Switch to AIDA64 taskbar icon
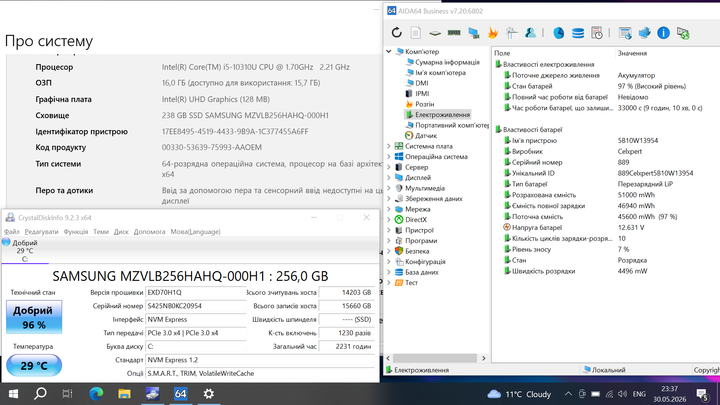The width and height of the screenshot is (720, 405). point(180,394)
